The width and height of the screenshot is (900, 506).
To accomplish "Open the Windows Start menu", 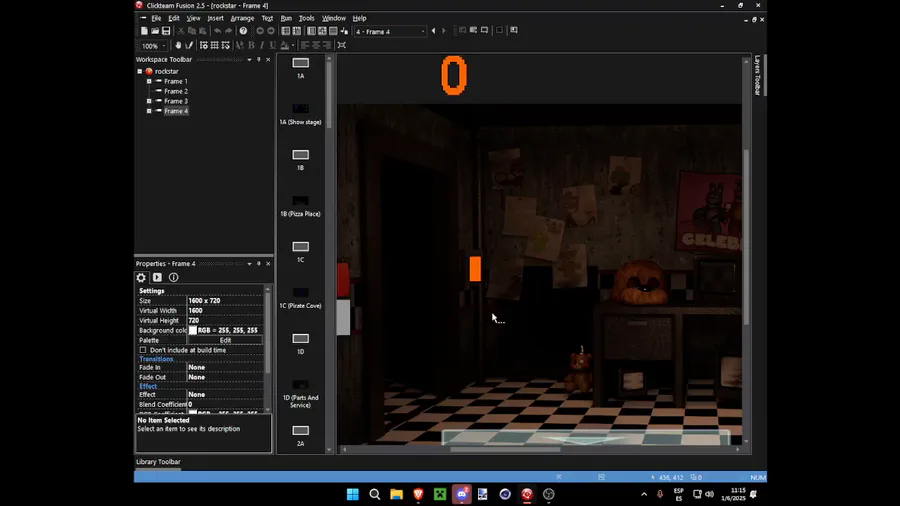I will click(x=352, y=495).
